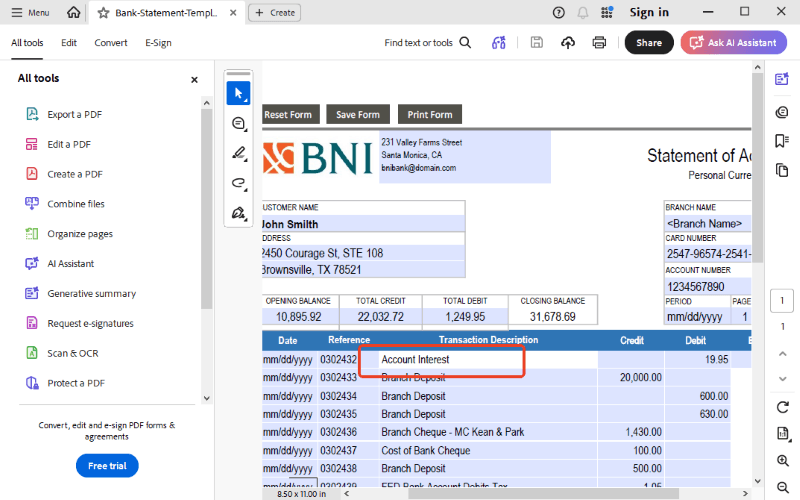Open Ask AI Assistant
The image size is (800, 500).
tap(733, 43)
